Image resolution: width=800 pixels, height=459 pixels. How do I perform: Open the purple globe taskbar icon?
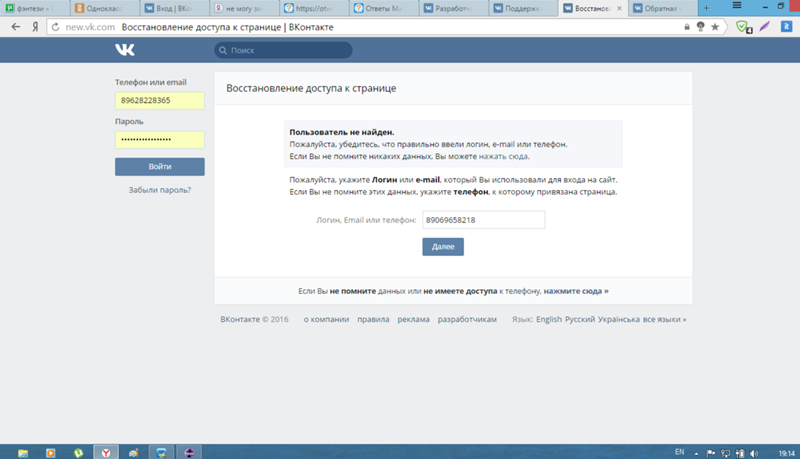click(x=189, y=452)
